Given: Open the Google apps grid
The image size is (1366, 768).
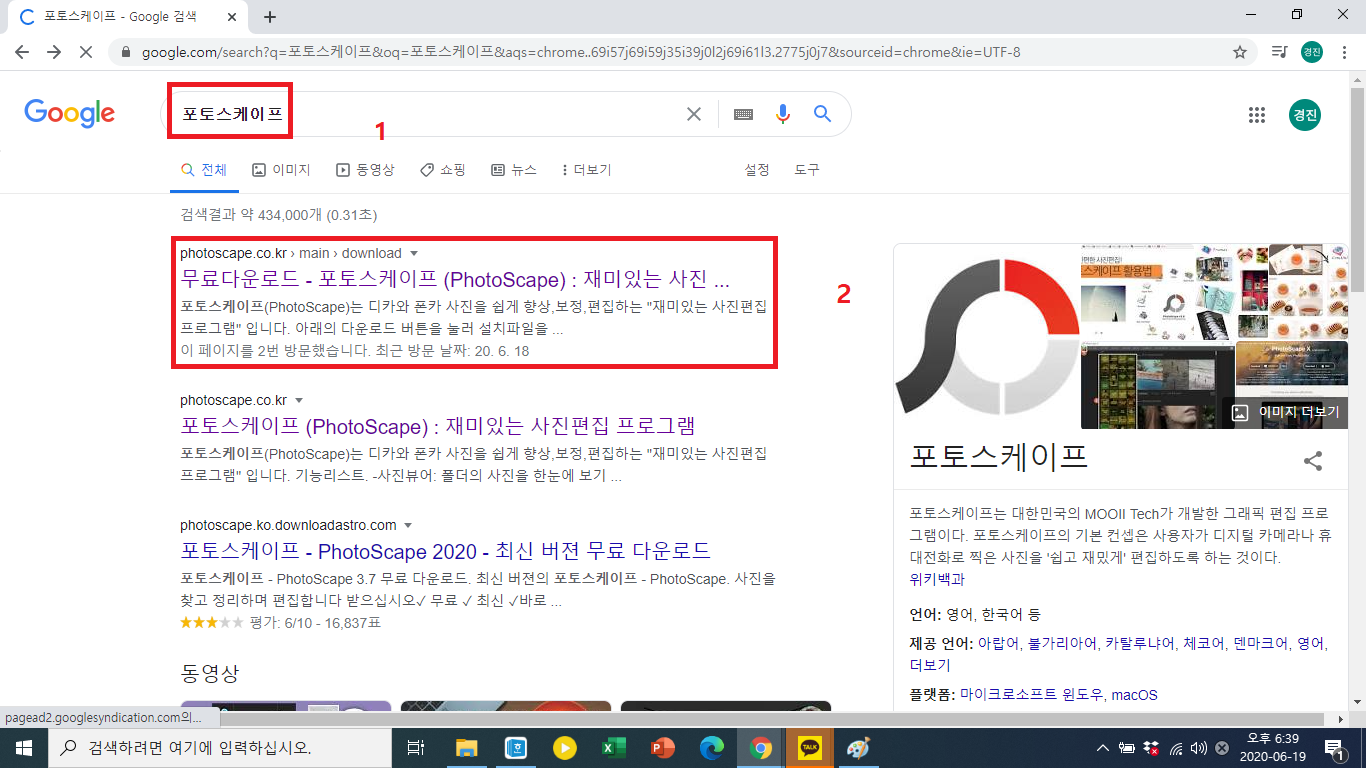Looking at the screenshot, I should 1257,114.
